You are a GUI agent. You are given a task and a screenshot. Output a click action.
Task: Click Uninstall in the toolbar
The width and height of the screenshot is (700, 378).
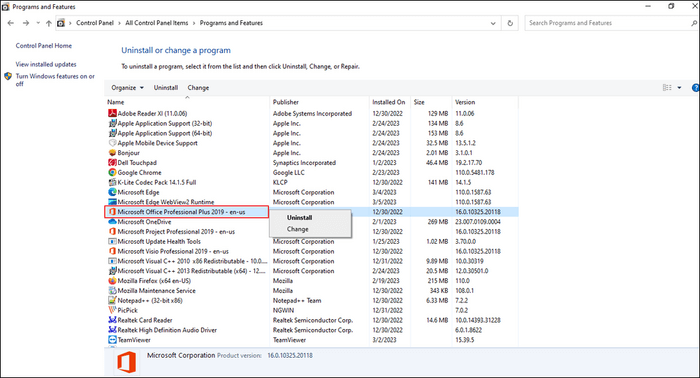pos(166,88)
